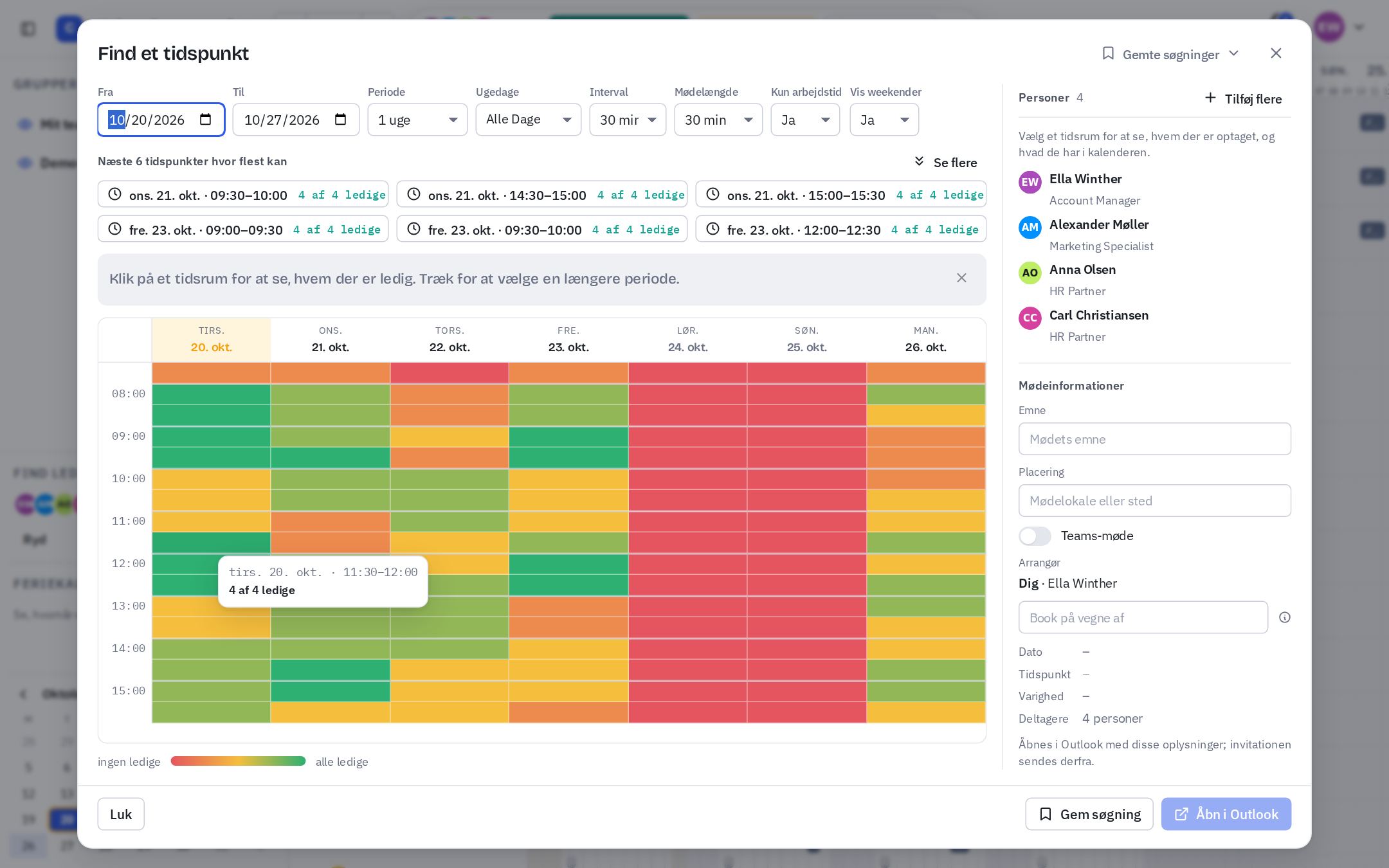This screenshot has height=868, width=1389.
Task: Click the bookmark icon in Gem søgning button
Action: click(x=1046, y=814)
